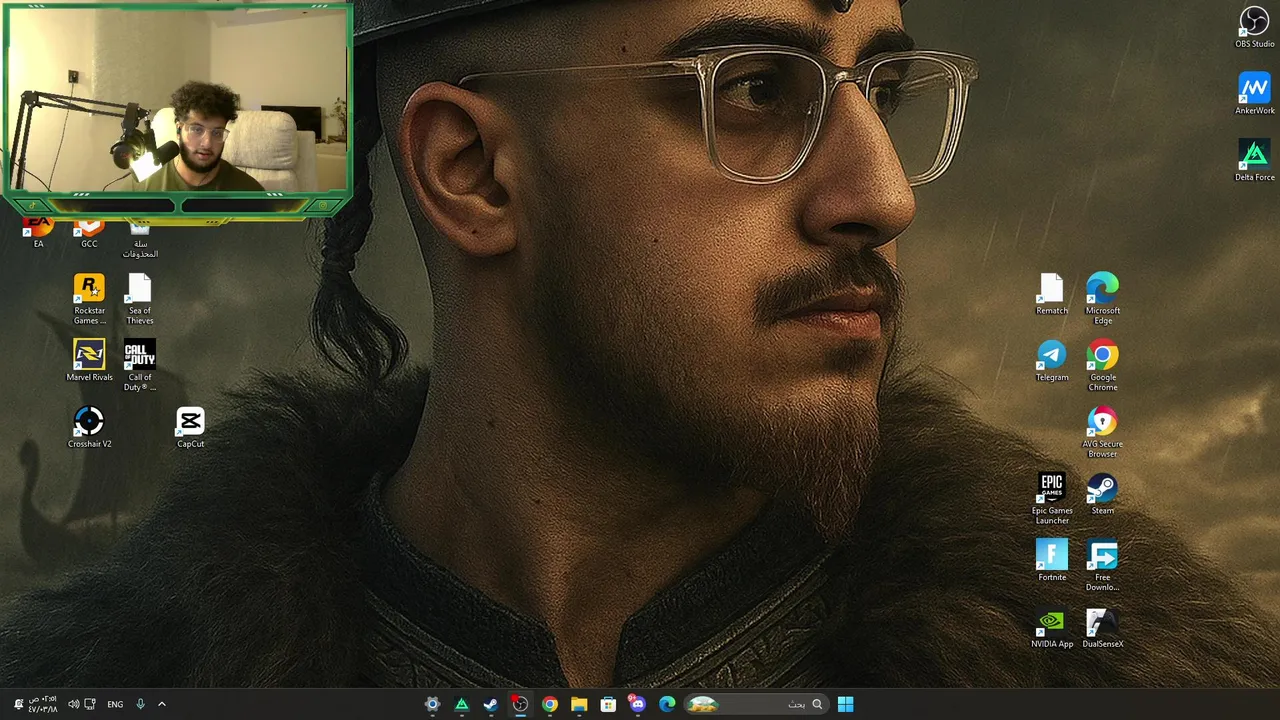Launch Epic Games Launcher from the desktop
The image size is (1280, 720).
tap(1051, 498)
